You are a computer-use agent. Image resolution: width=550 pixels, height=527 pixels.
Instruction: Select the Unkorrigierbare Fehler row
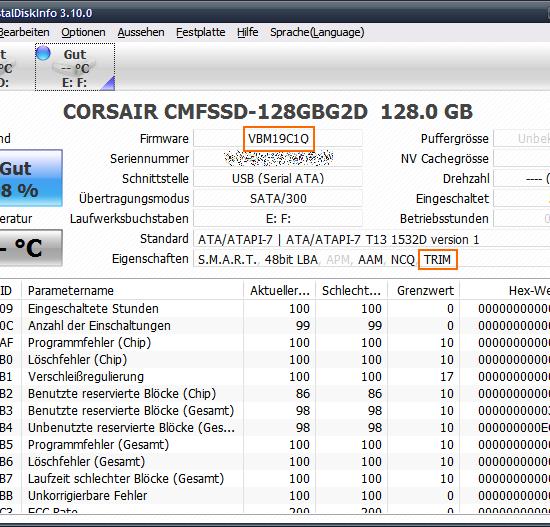pyautogui.click(x=275, y=495)
